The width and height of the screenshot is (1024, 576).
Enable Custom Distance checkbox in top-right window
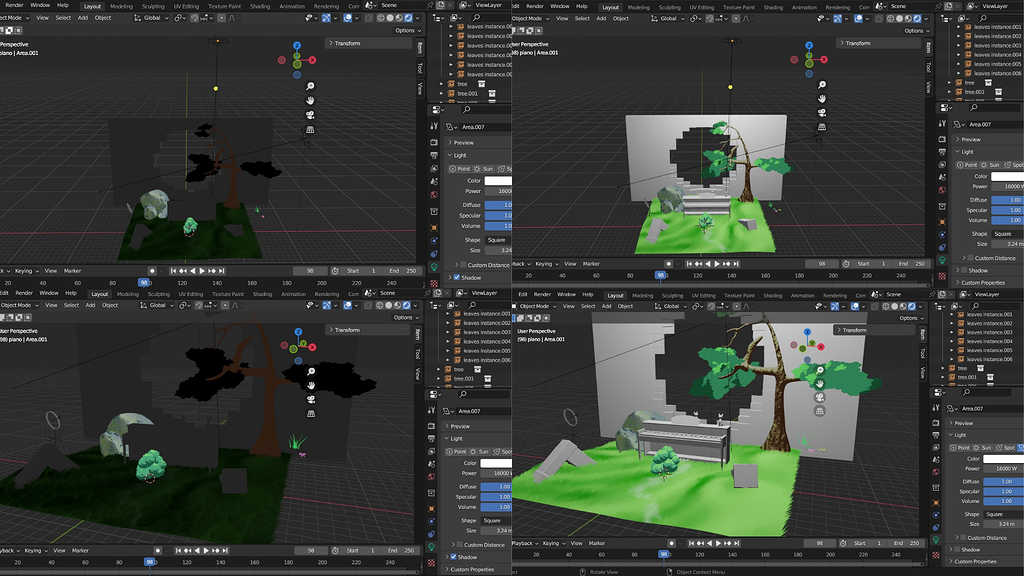pyautogui.click(x=970, y=258)
